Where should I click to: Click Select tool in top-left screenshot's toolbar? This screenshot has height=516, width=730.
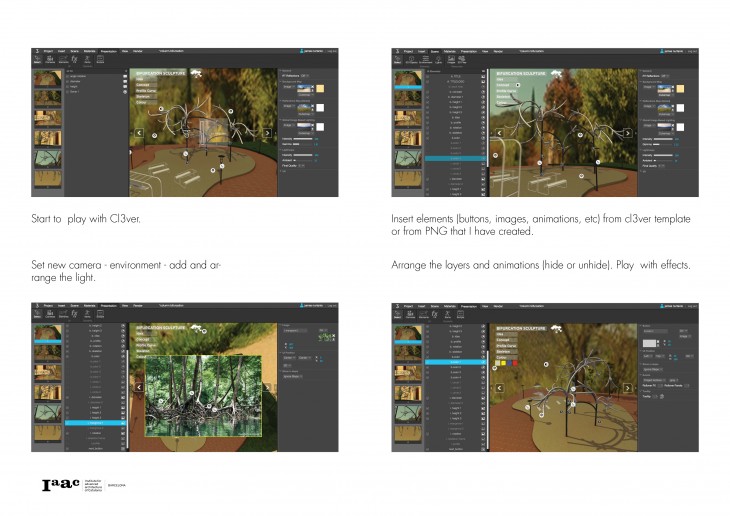point(37,60)
